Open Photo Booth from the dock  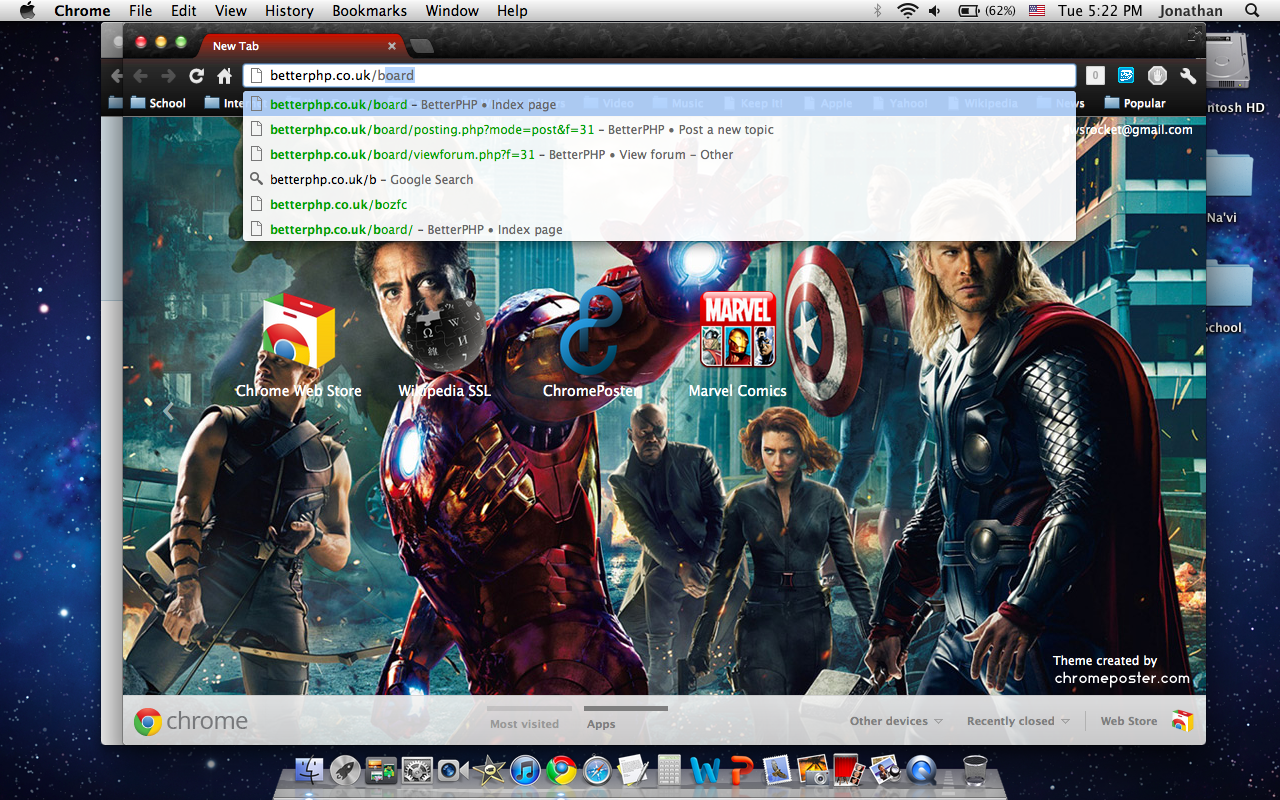(x=848, y=770)
